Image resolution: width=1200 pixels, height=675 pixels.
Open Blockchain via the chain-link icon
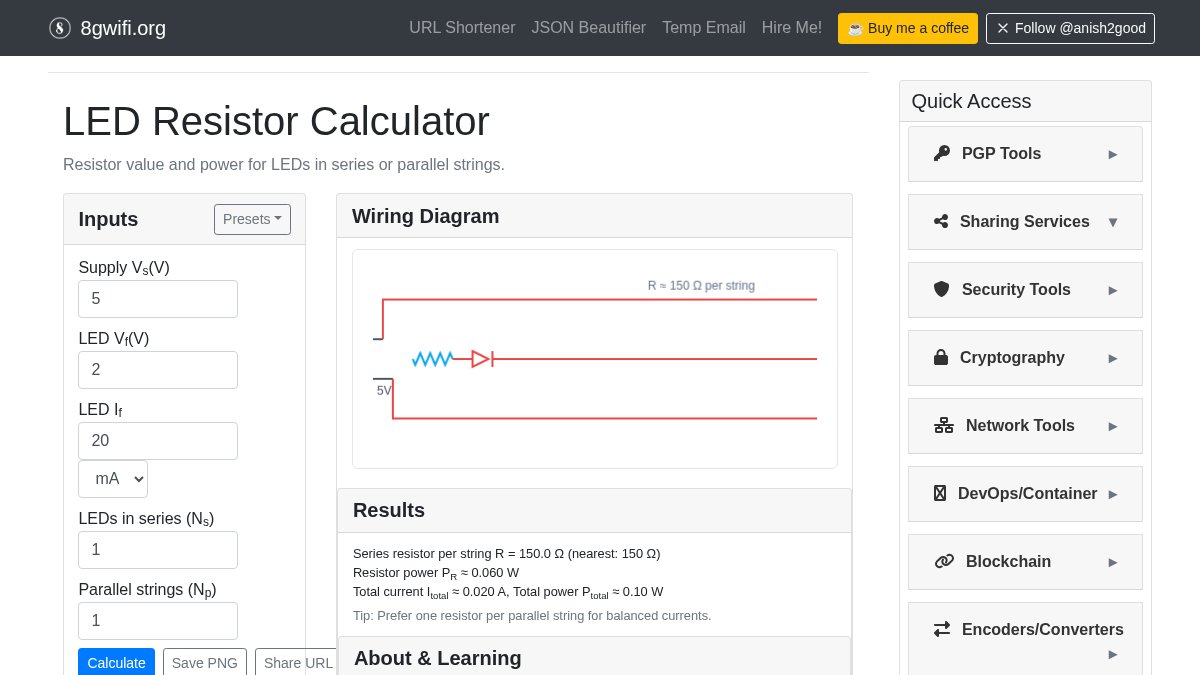point(944,561)
